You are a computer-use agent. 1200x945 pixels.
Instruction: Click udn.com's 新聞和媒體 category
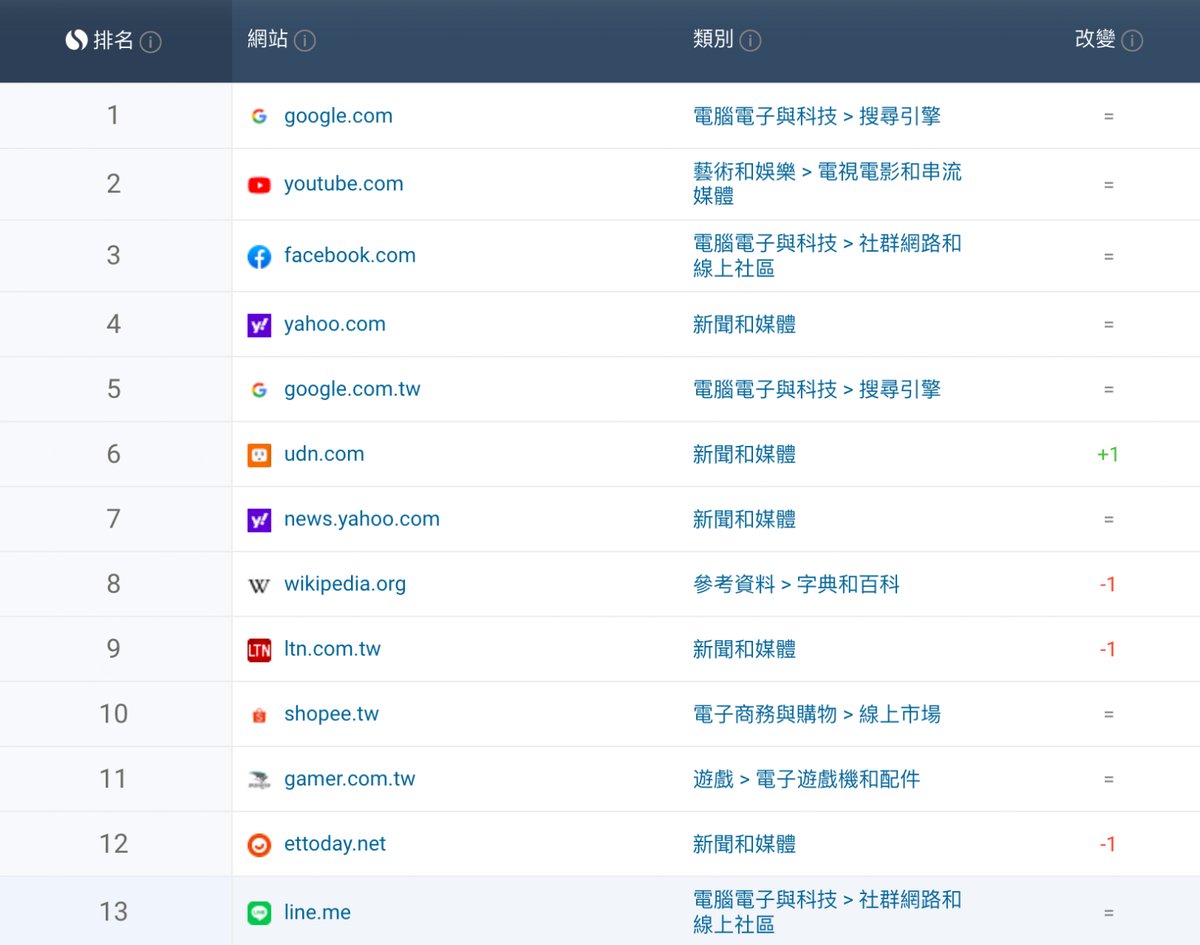click(745, 454)
